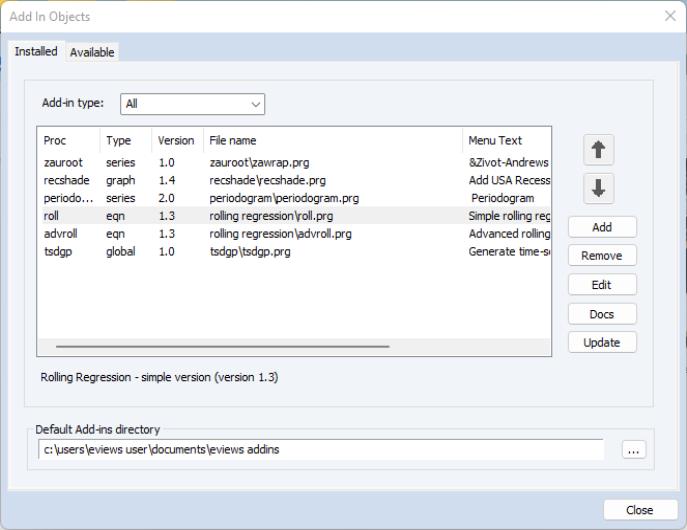Click the Edit button
This screenshot has height=530, width=687.
pos(602,285)
